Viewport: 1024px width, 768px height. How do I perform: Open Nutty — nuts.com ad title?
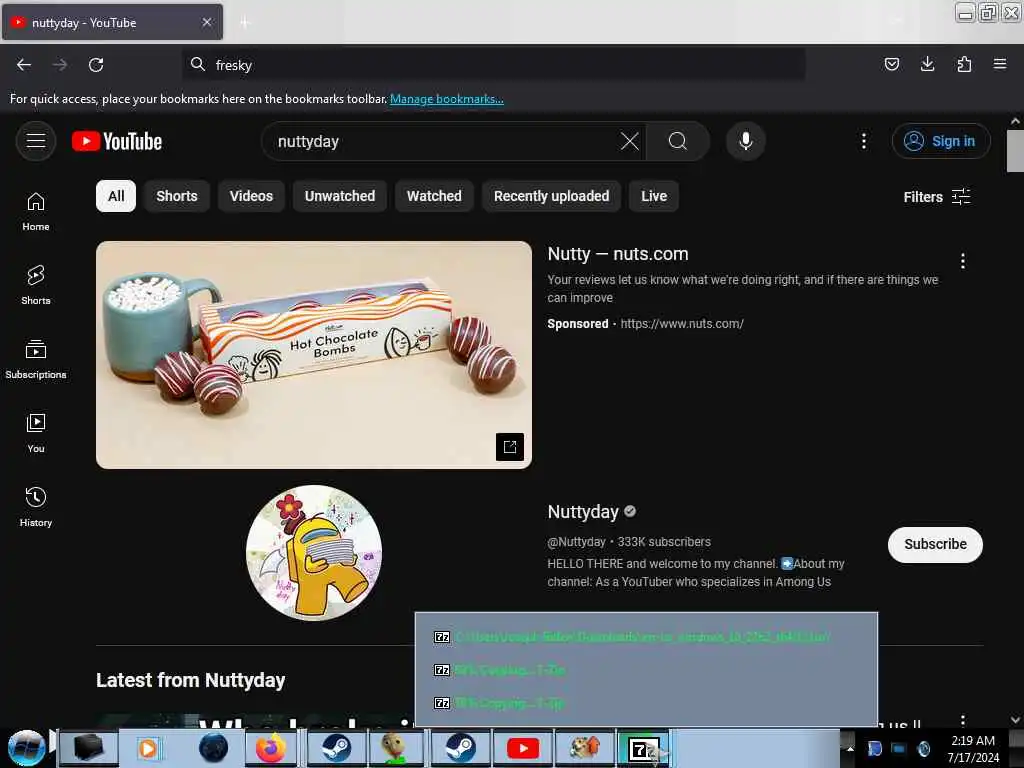tap(618, 254)
